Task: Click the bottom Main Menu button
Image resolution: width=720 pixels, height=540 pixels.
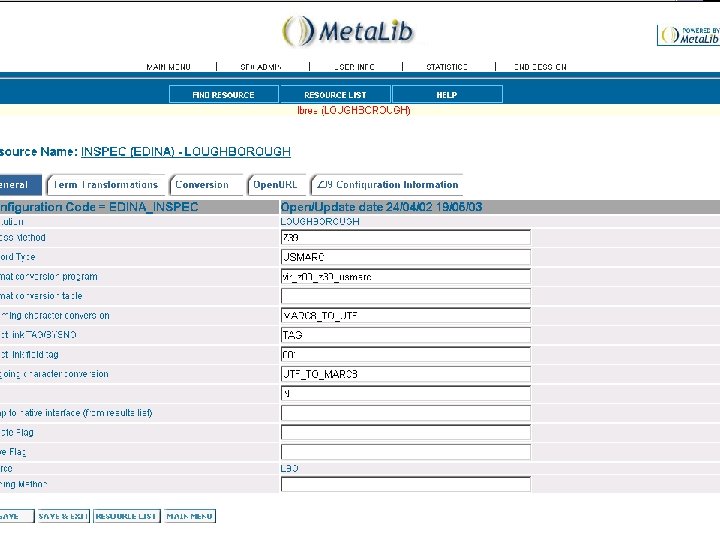Action: click(x=189, y=516)
